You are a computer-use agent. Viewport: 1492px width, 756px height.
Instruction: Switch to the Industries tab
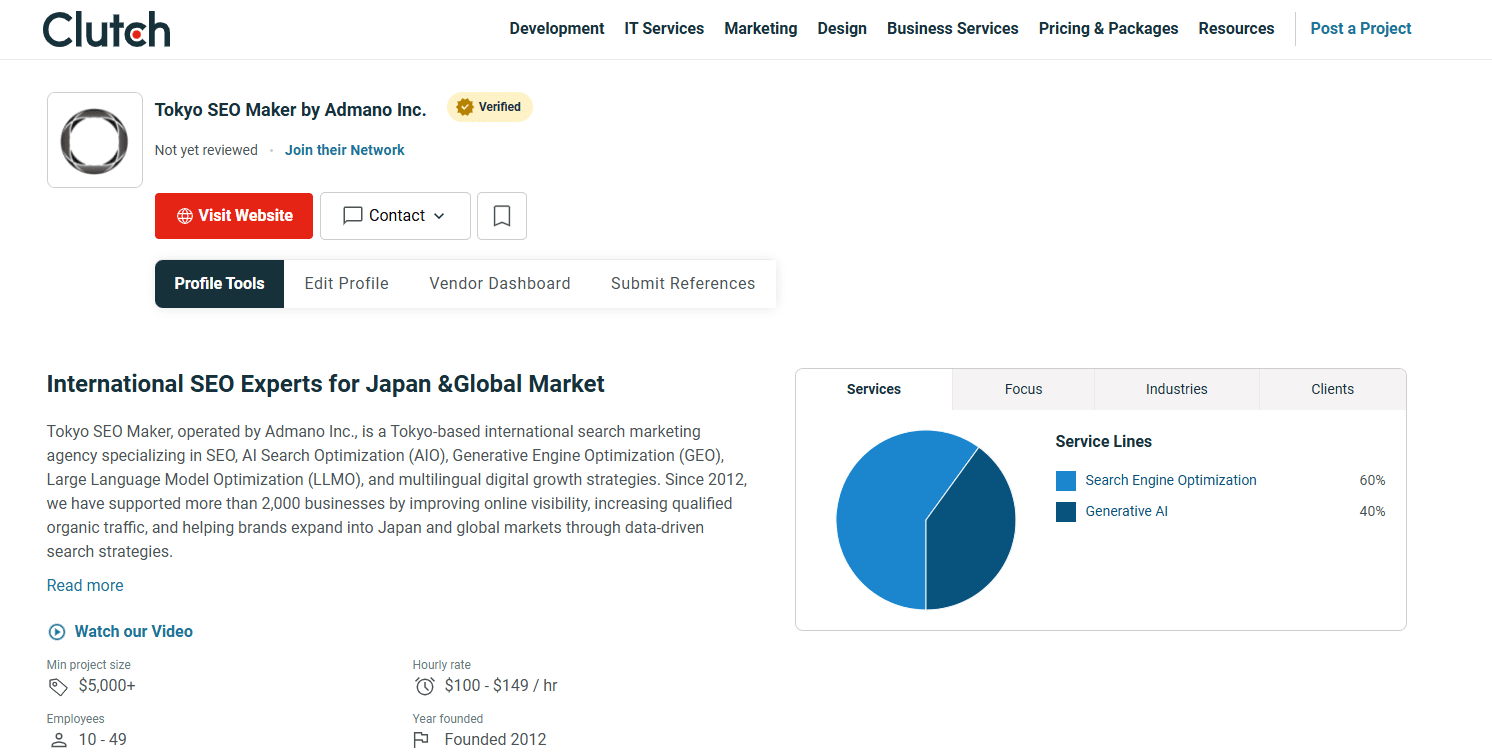[1177, 390]
